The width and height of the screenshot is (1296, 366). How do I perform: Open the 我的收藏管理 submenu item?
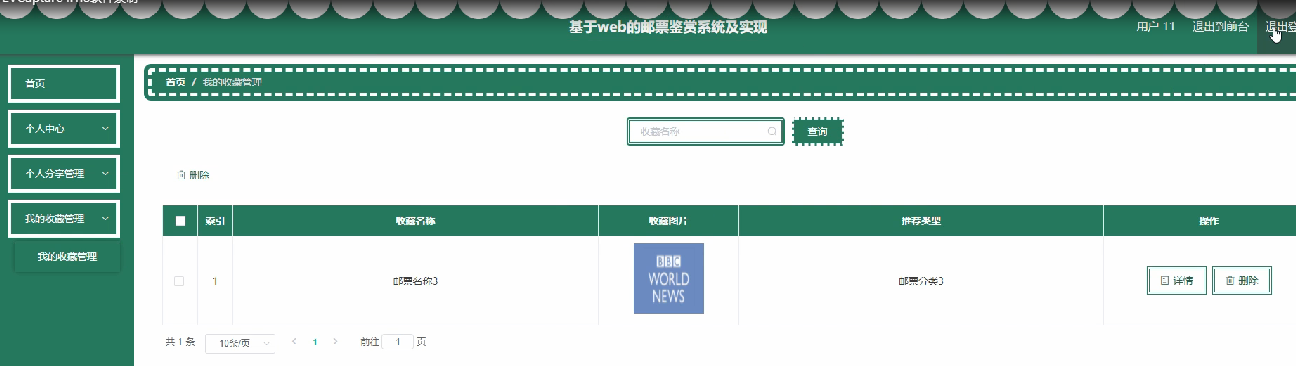tap(67, 257)
